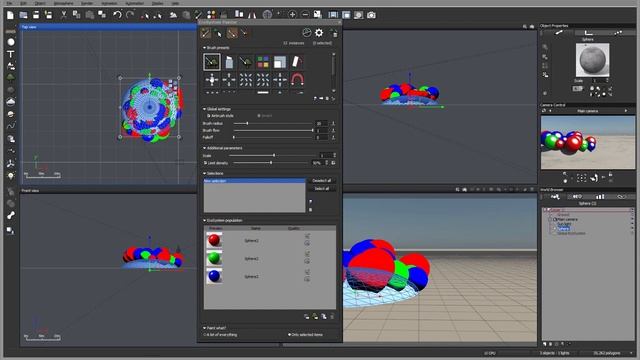
Task: Click the Undo arrow icon
Action: (x=117, y=15)
